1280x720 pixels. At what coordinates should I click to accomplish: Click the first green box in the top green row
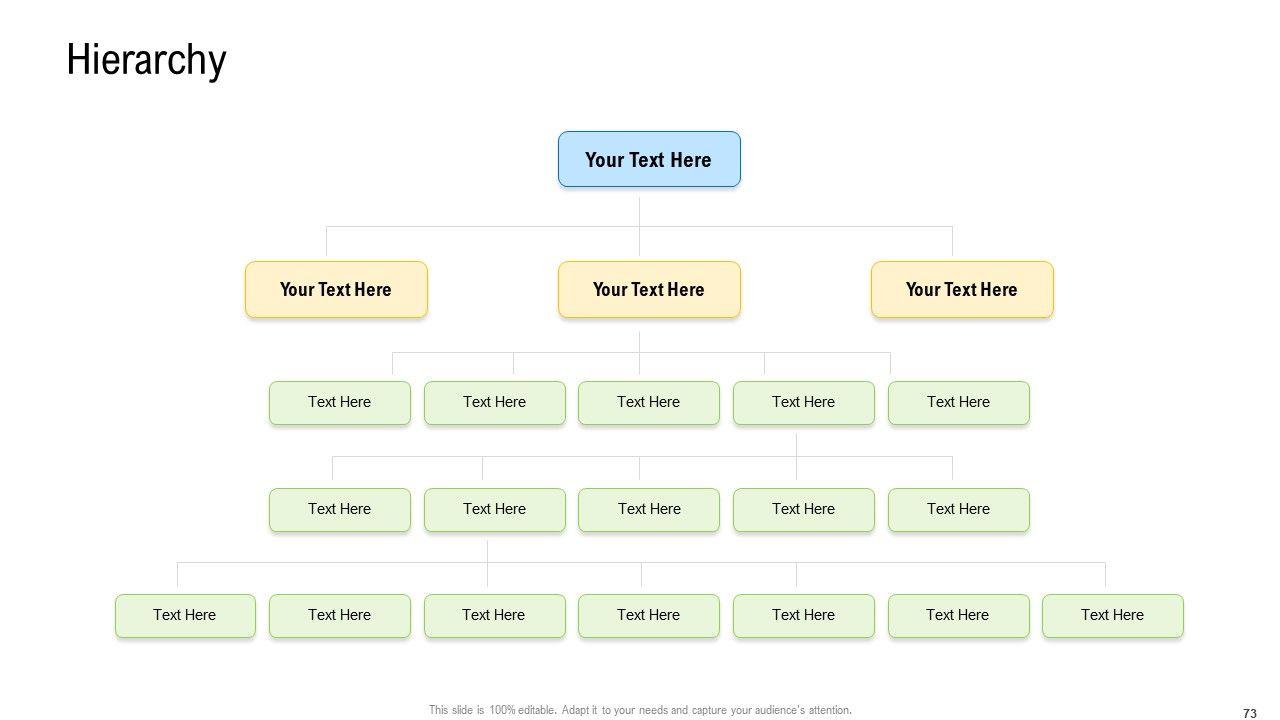pos(340,403)
